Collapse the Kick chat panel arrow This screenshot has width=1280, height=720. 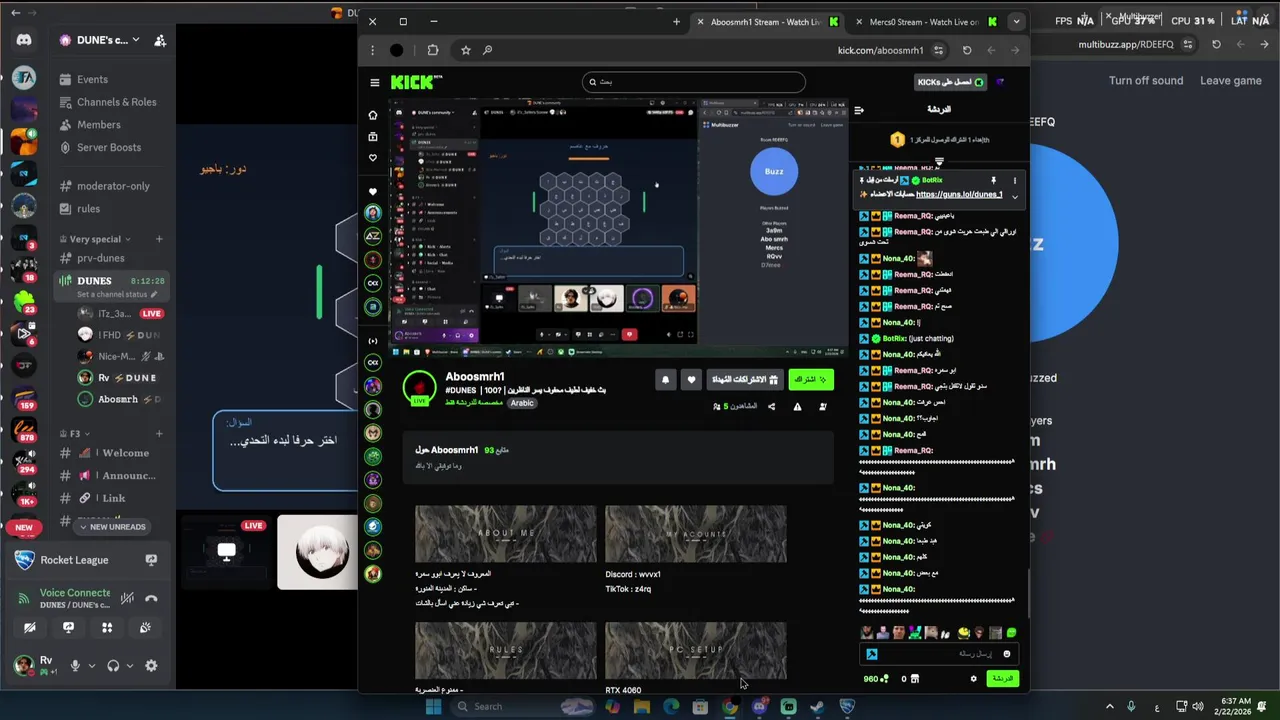click(859, 109)
